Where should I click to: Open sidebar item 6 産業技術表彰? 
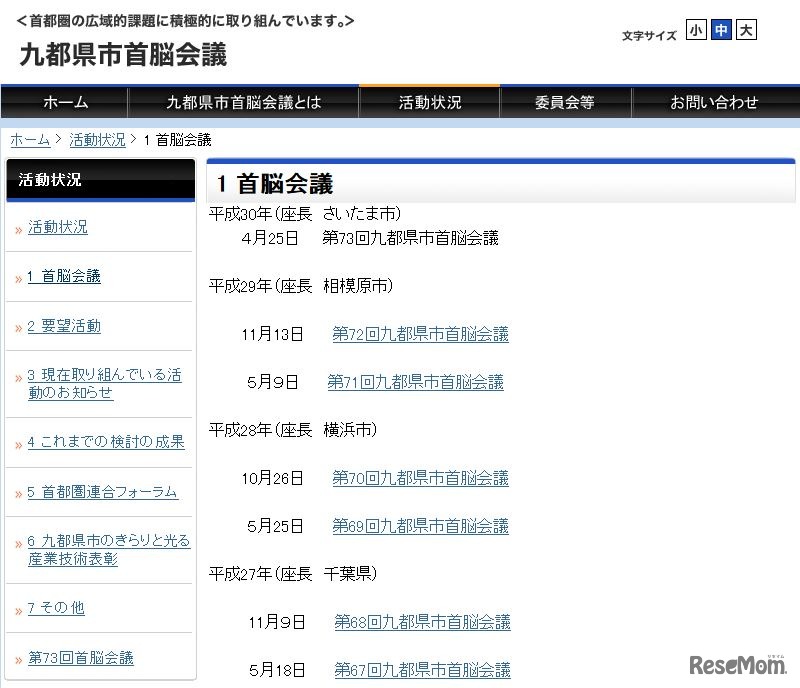(108, 550)
